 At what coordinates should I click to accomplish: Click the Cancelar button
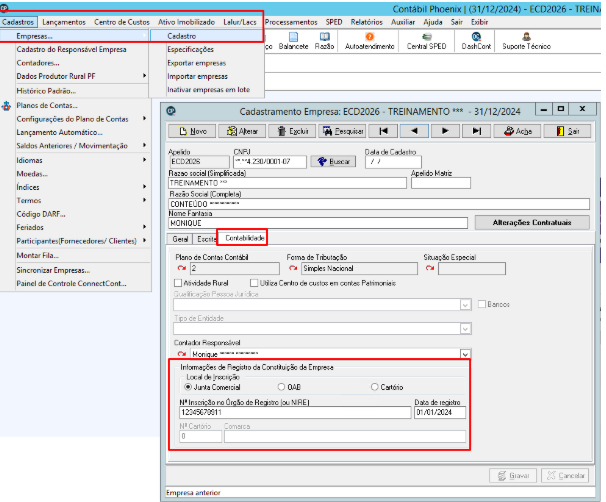click(x=565, y=475)
